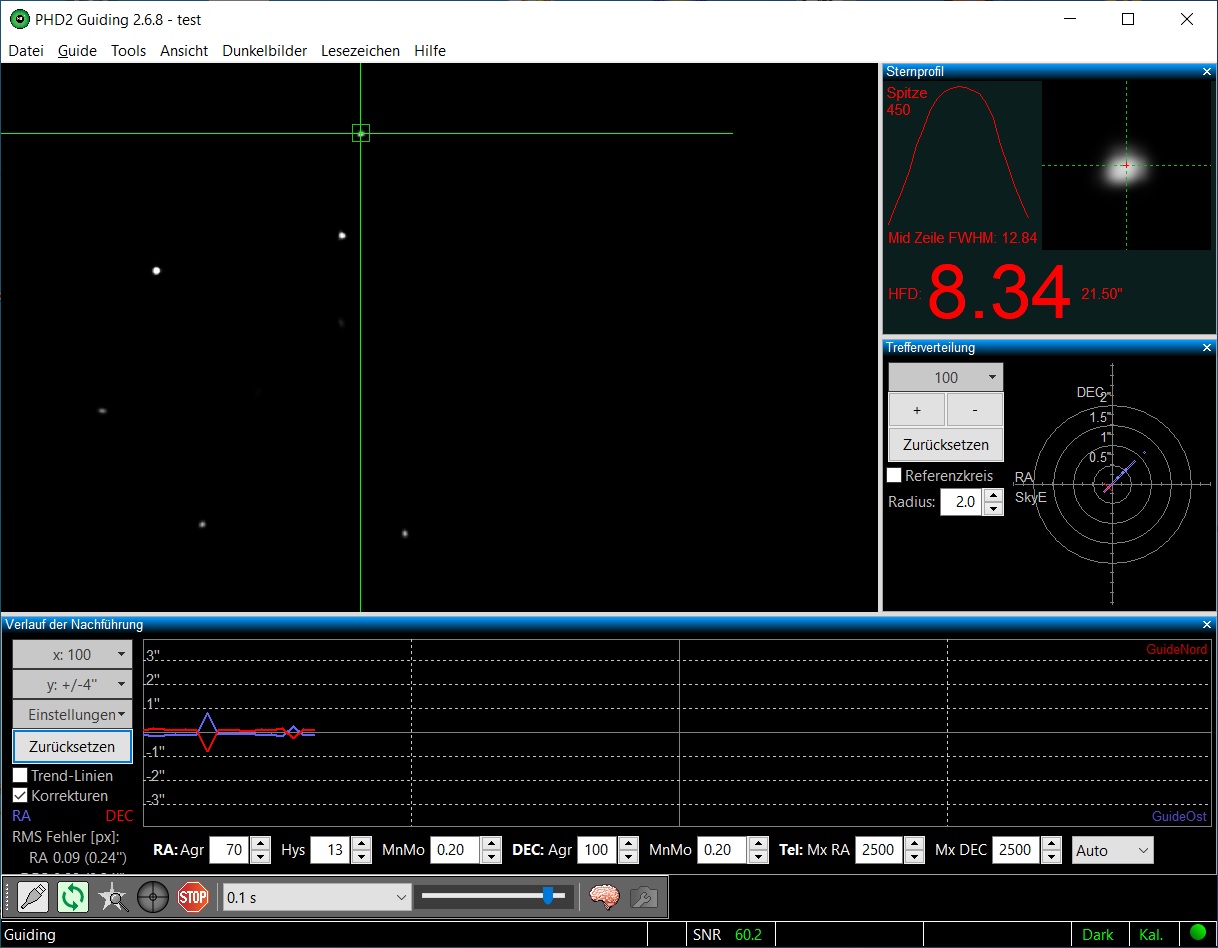
Task: Open the Tools menu
Action: [x=128, y=50]
